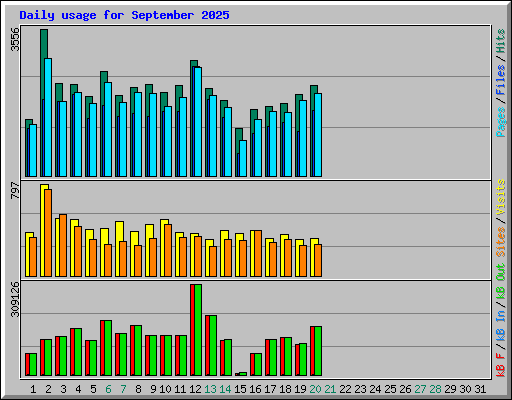Click the cyan pages bar for day 6
512x400 pixels.
click(108, 130)
